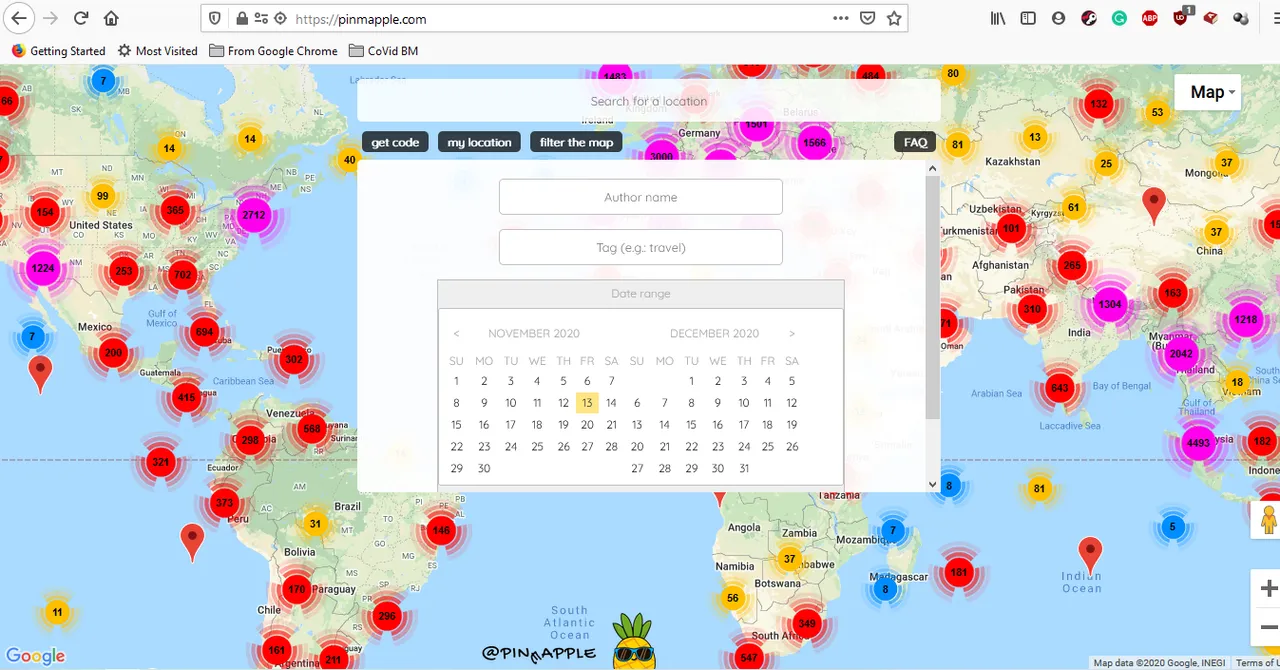Viewport: 1280px width, 670px height.
Task: Go to next month in calendar
Action: tap(792, 334)
